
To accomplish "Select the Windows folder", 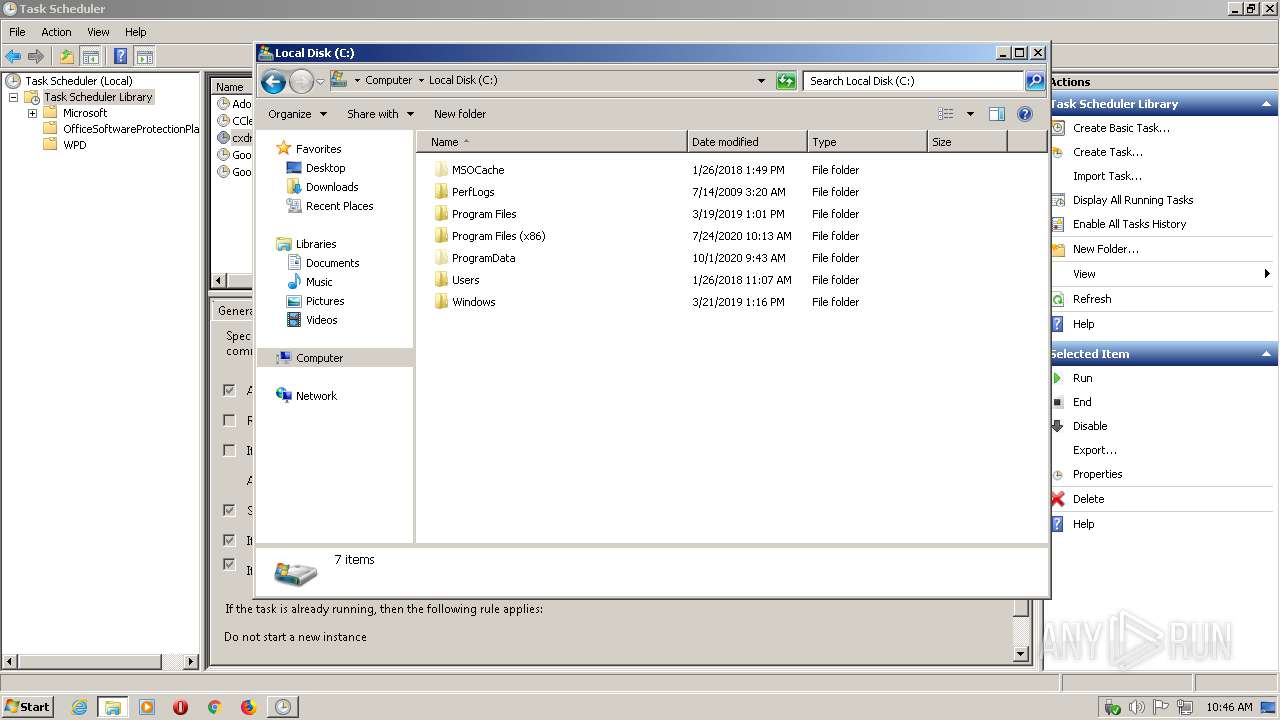I will pos(473,302).
